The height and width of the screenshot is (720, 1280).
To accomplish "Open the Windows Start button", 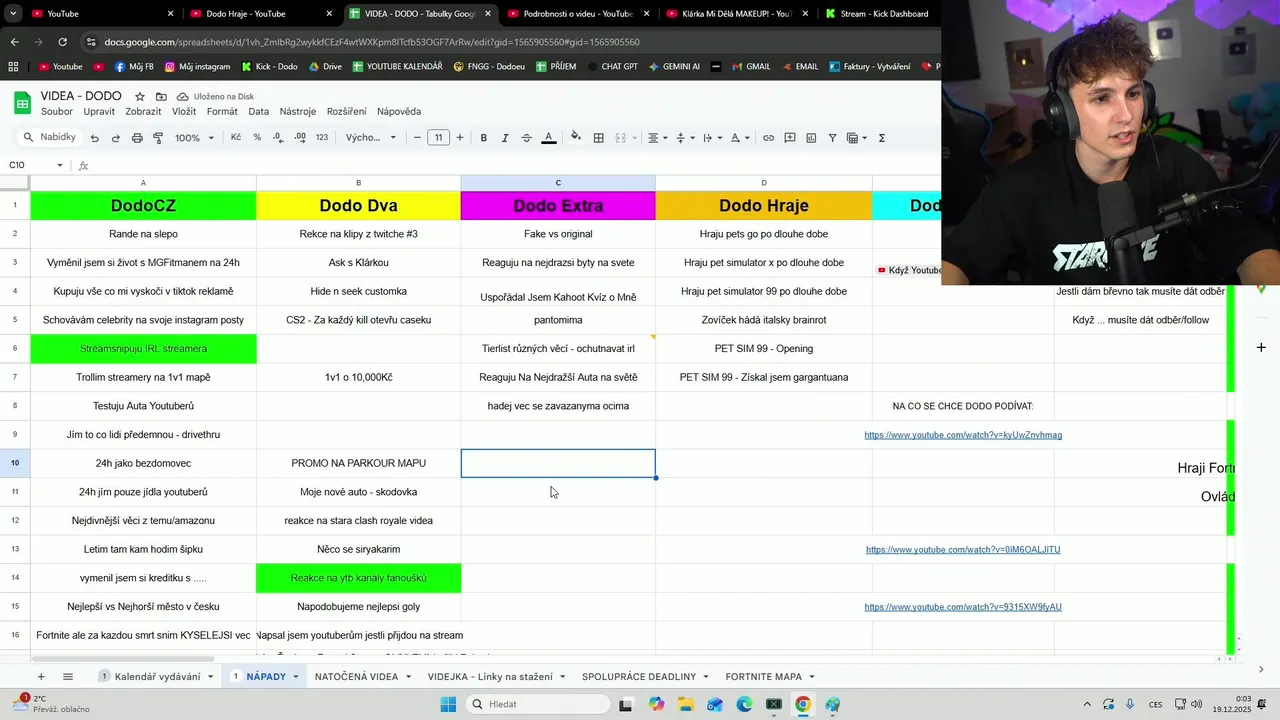I will (x=449, y=704).
